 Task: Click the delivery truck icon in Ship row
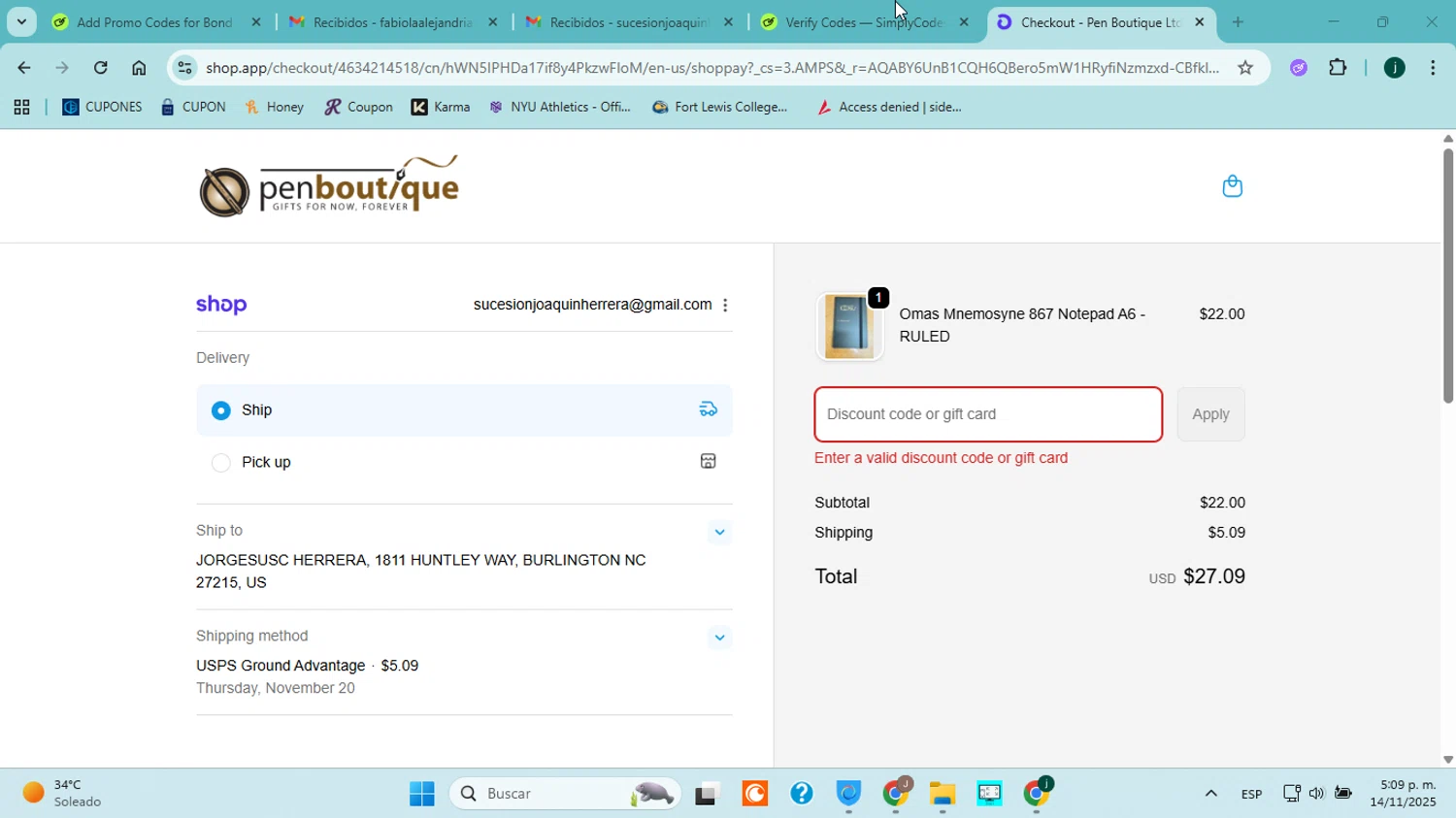(709, 409)
